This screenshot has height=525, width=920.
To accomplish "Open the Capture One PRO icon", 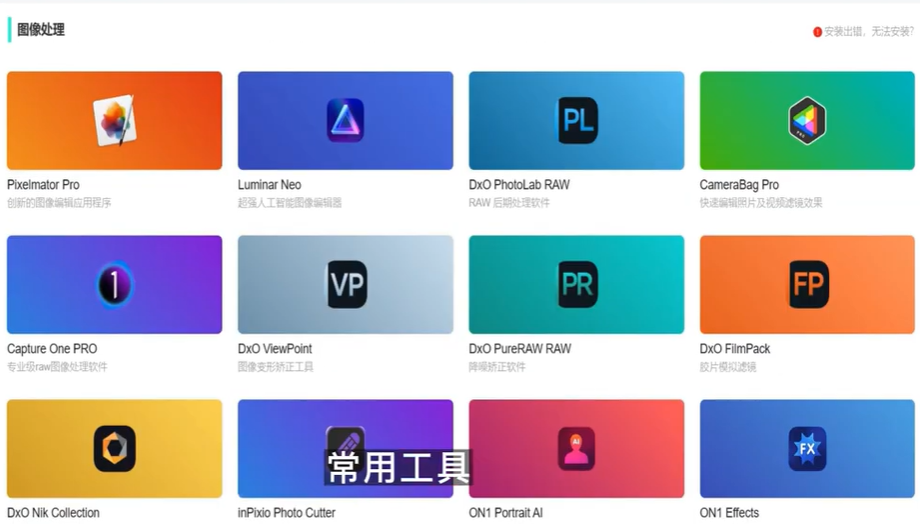I will 114,285.
